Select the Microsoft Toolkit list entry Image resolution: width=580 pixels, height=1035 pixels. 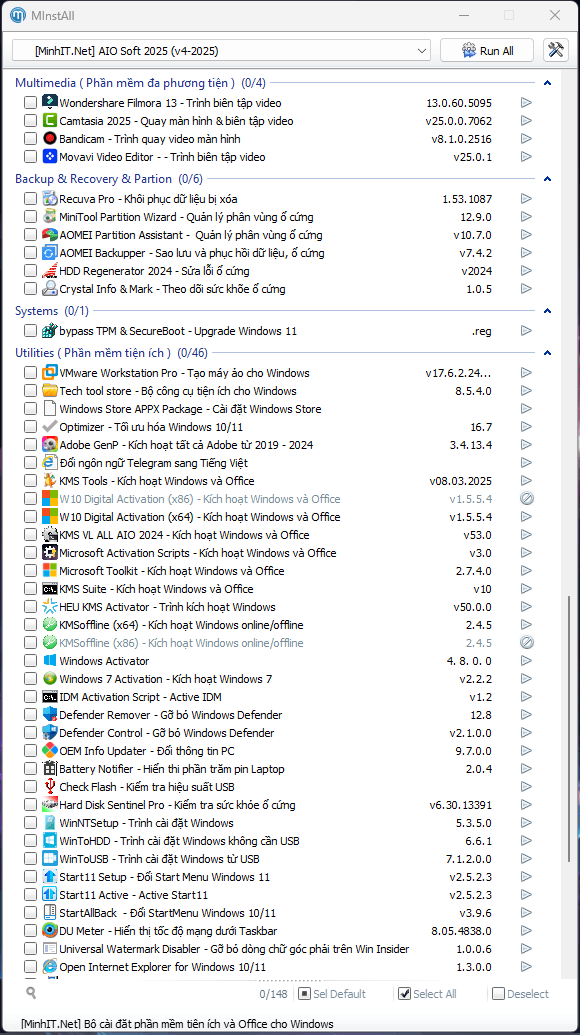point(279,571)
